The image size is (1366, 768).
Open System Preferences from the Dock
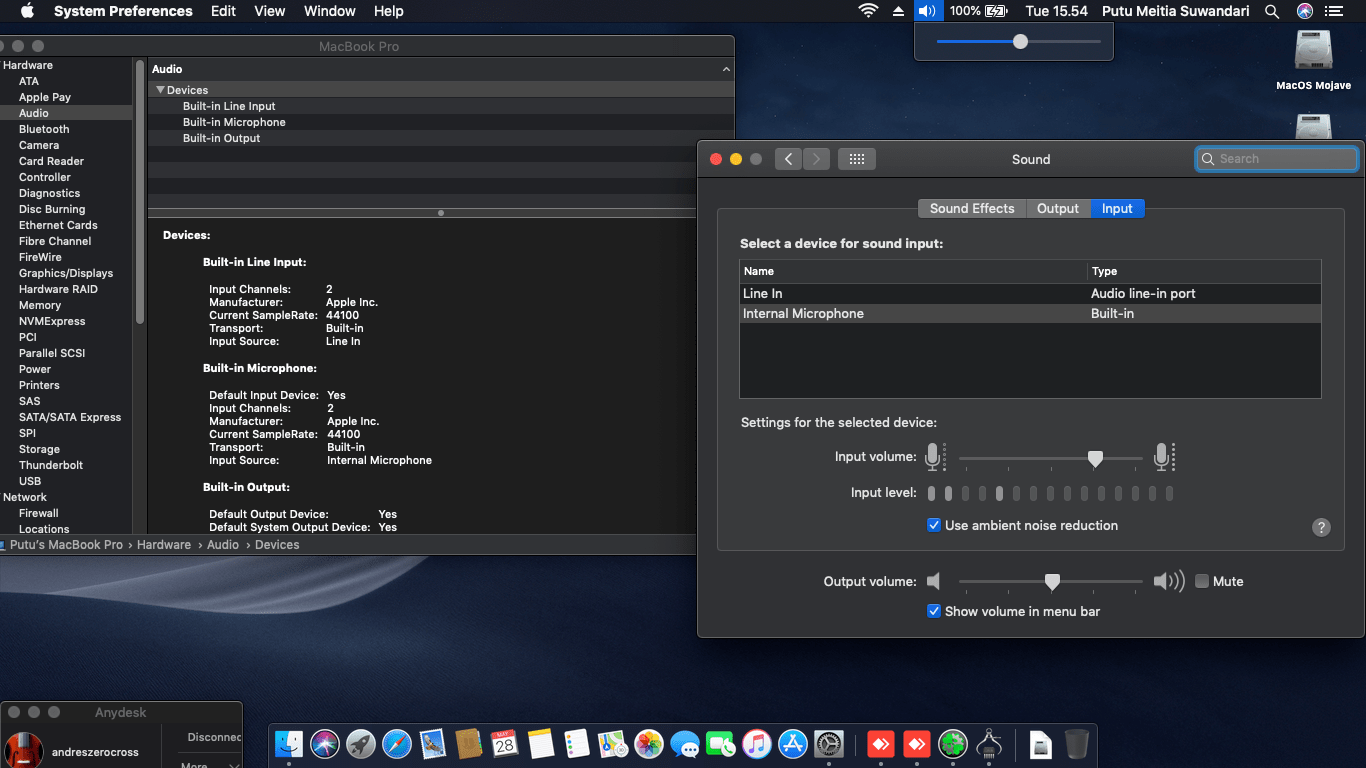pos(830,744)
